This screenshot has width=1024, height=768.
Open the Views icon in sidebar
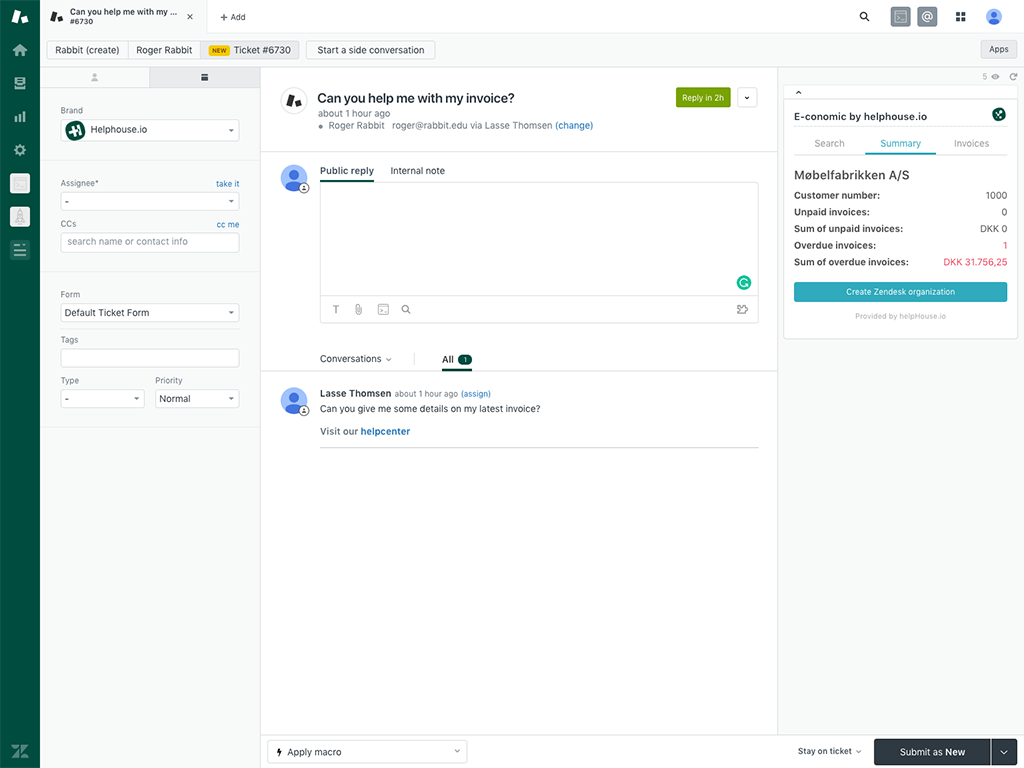pos(19,83)
